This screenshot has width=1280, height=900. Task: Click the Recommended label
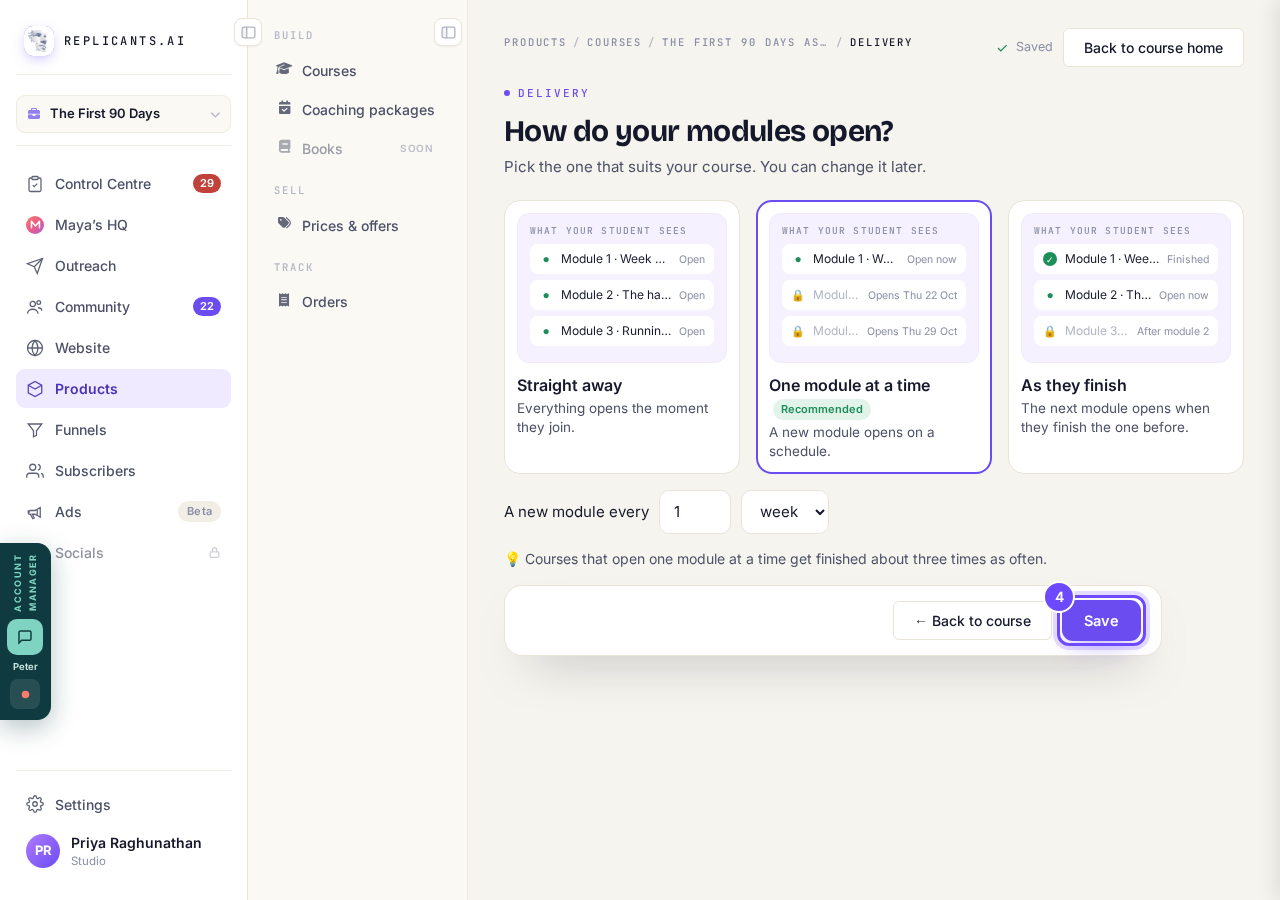pyautogui.click(x=822, y=409)
